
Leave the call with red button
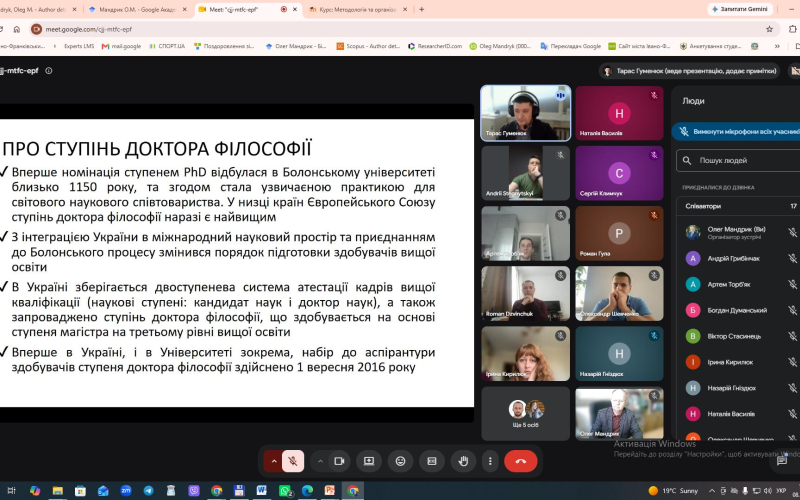(x=520, y=461)
